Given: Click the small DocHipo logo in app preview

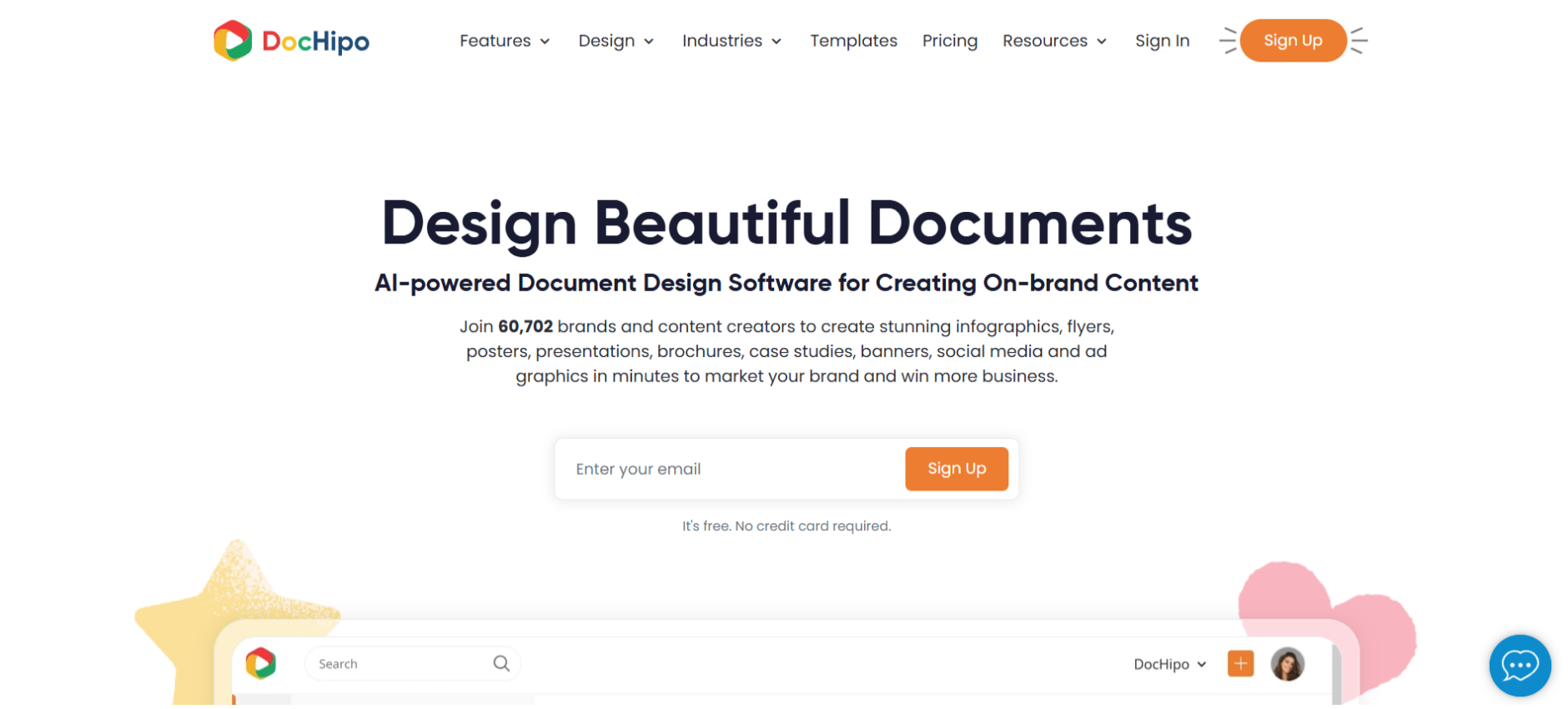Looking at the screenshot, I should click(261, 663).
